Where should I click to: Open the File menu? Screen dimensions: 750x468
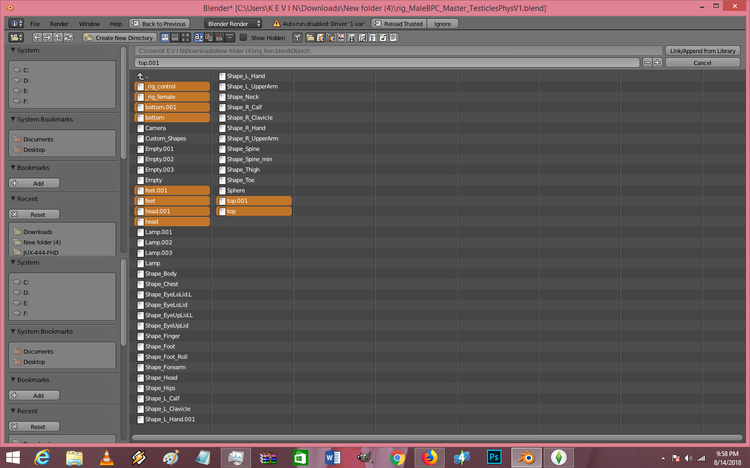(x=35, y=23)
